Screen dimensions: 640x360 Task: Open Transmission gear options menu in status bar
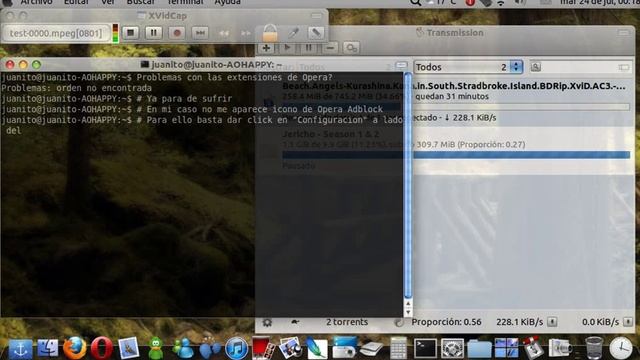pyautogui.click(x=267, y=322)
